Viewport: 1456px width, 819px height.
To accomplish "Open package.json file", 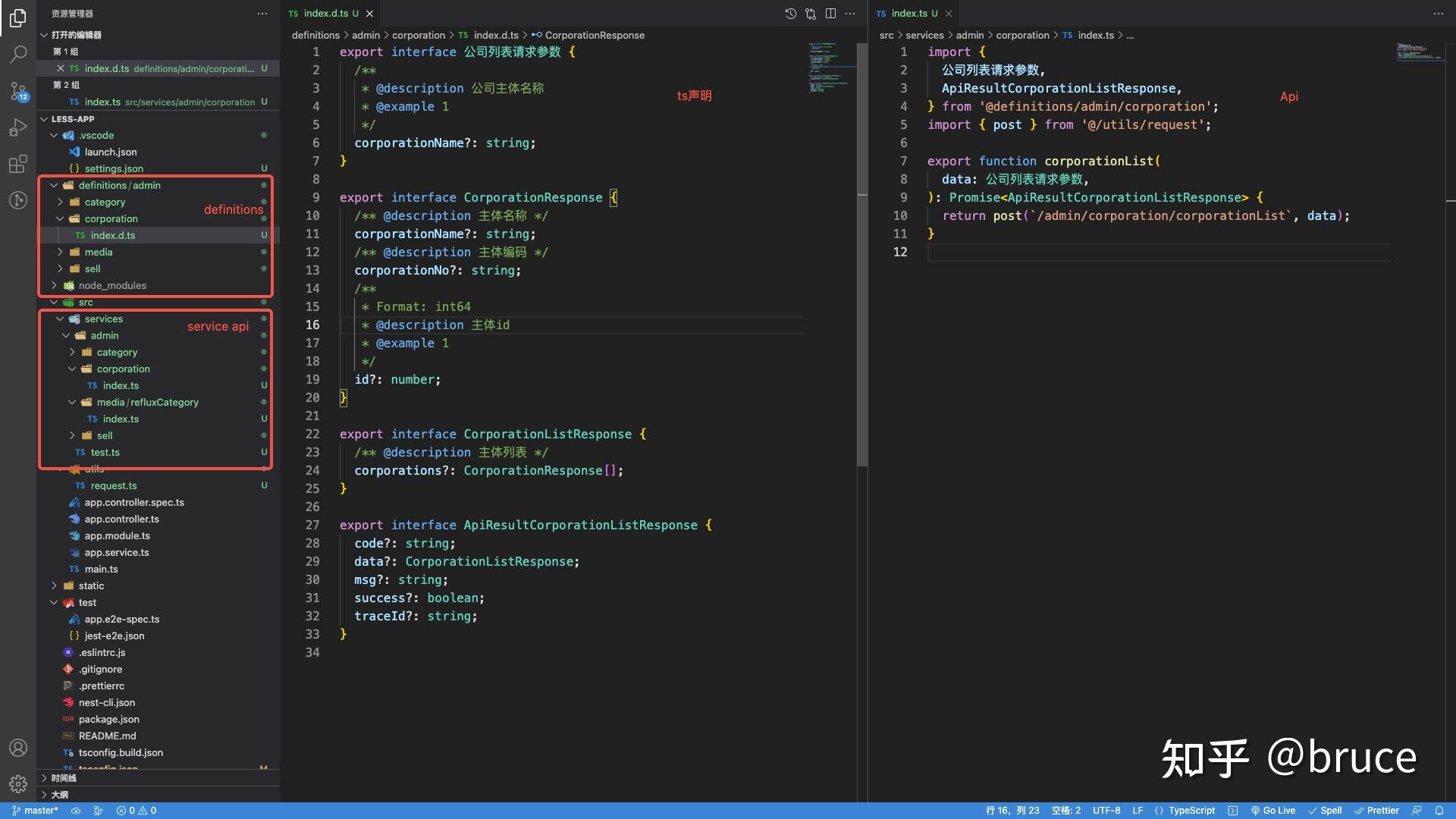I will coord(109,719).
